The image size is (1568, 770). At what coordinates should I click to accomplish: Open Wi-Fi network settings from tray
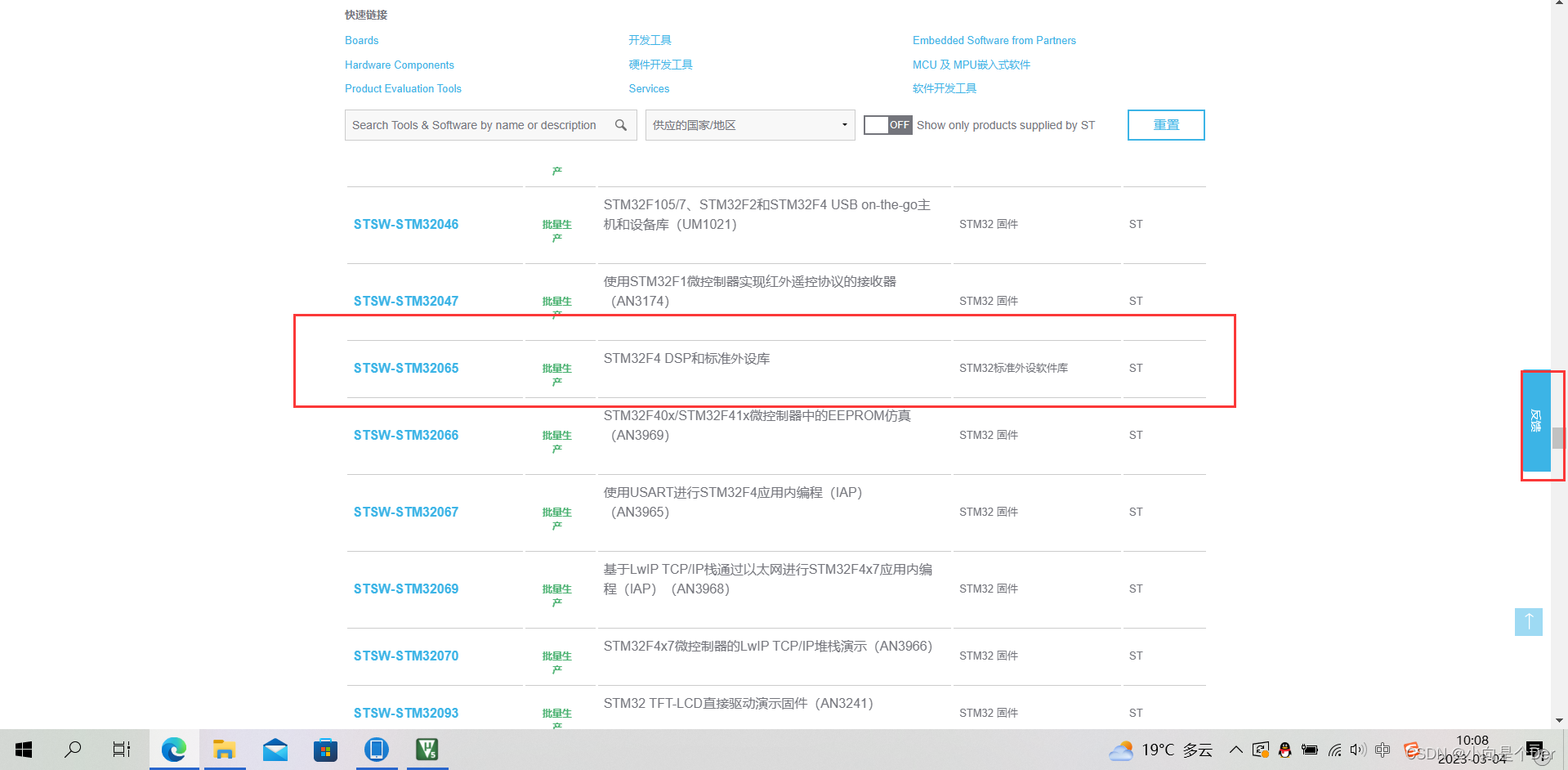1335,750
